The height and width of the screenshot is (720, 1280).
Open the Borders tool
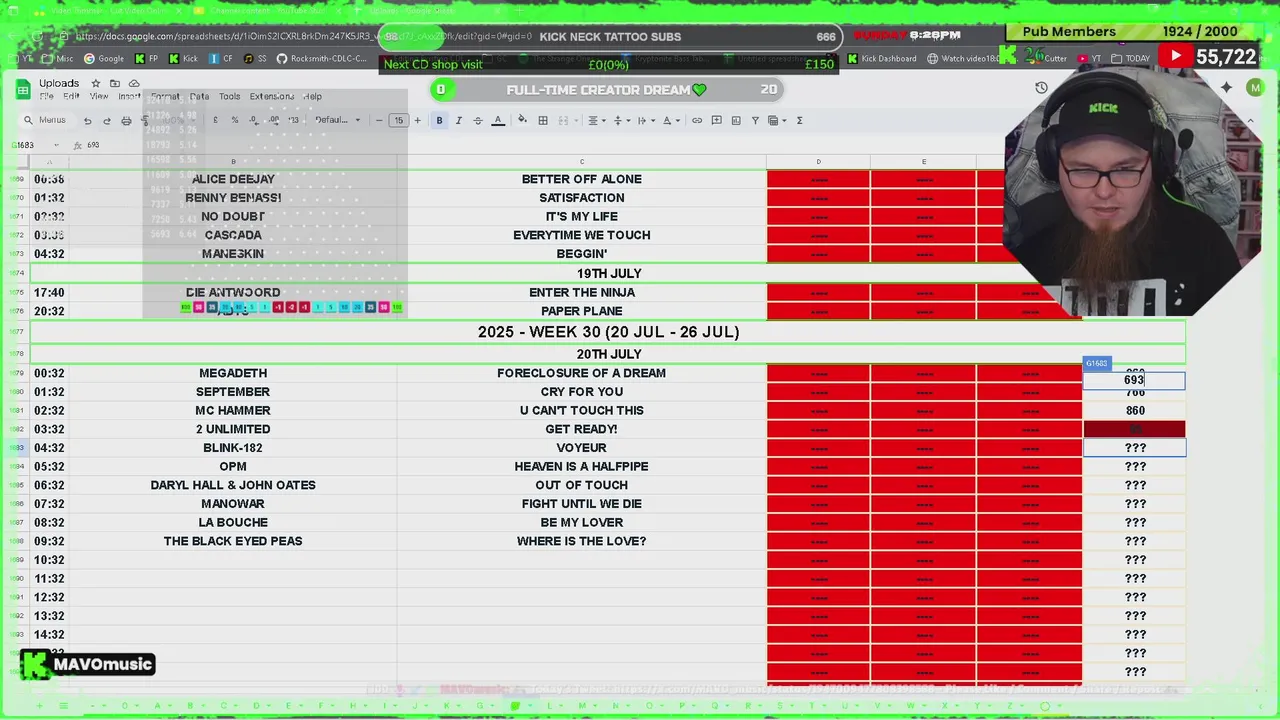click(543, 121)
